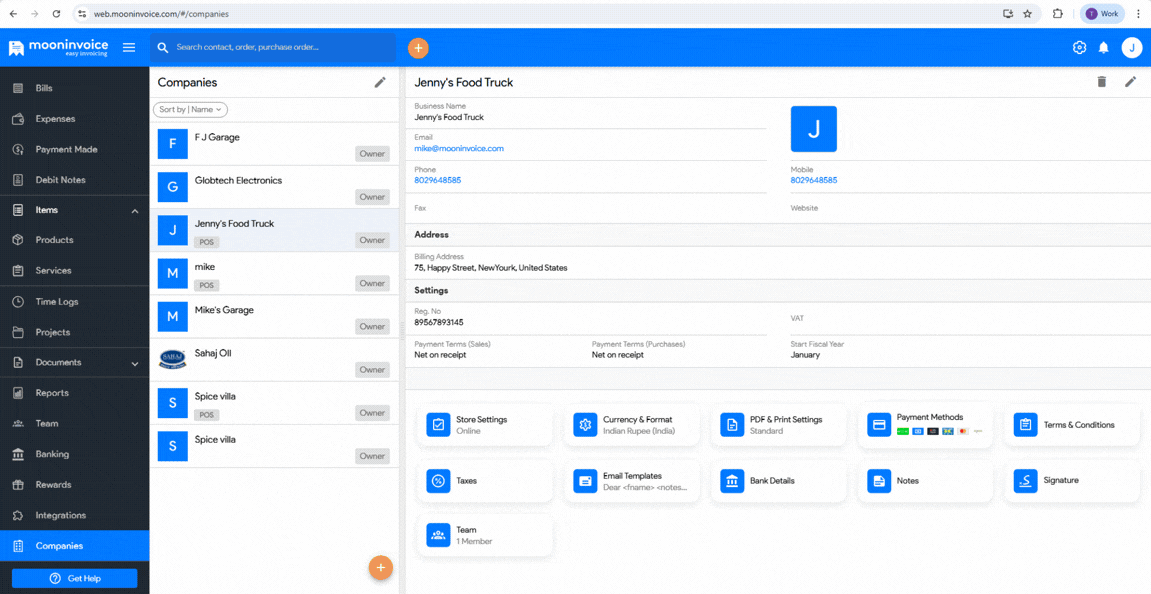Open the browser Extensions puzzle icon

click(1058, 13)
